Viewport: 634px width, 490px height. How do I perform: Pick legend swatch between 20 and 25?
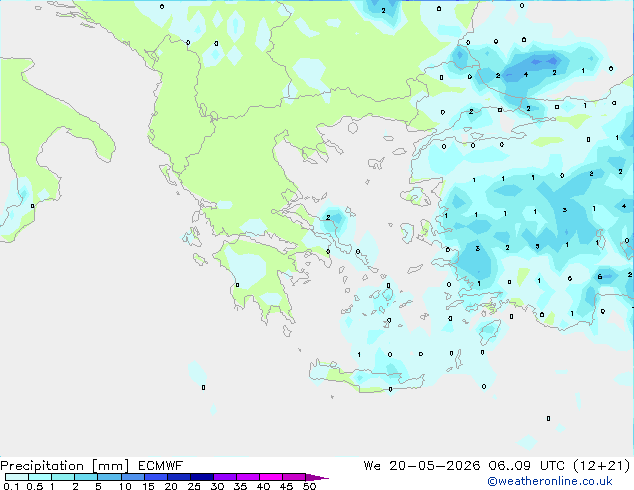(x=178, y=477)
